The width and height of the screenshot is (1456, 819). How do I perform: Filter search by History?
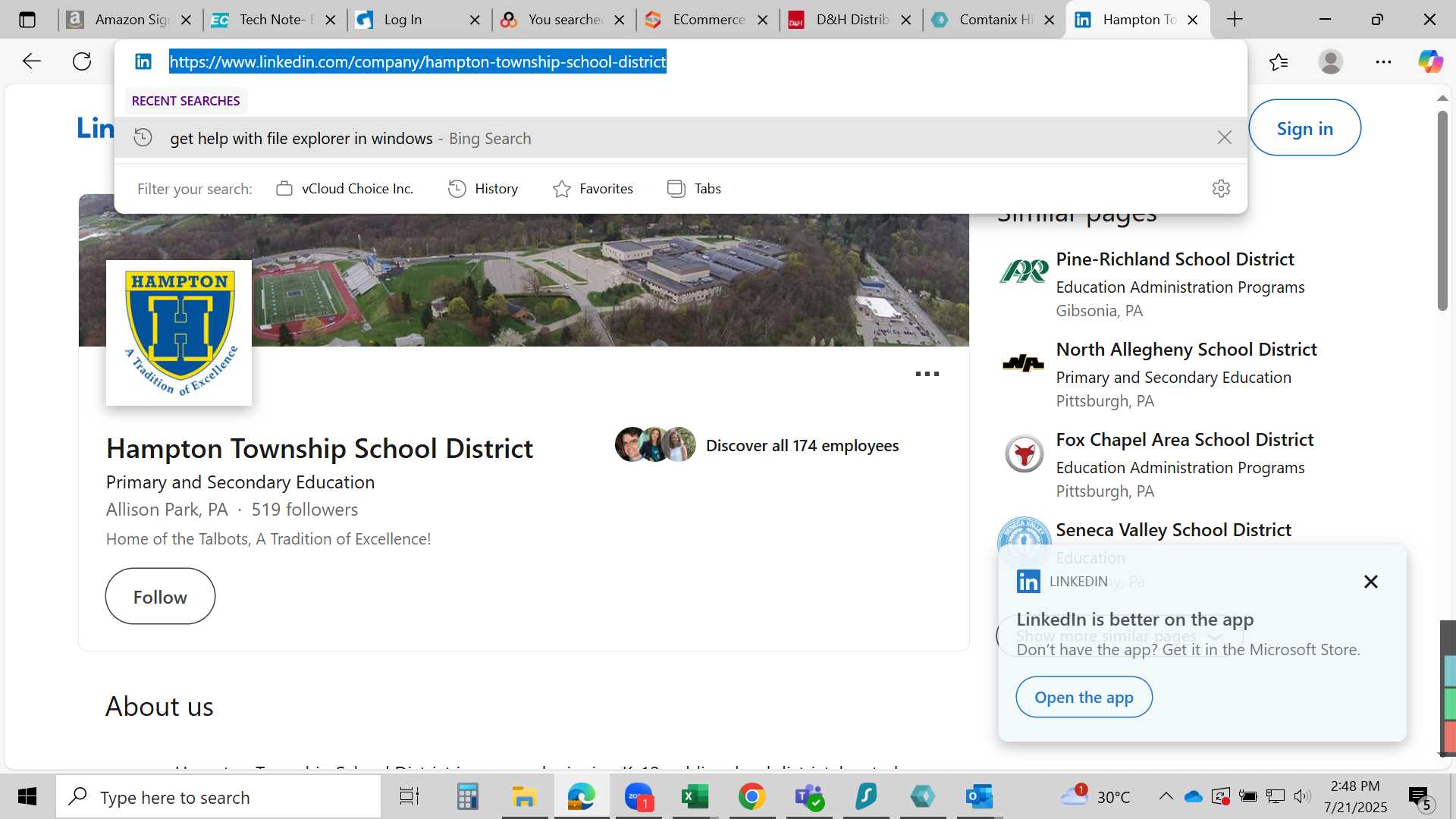483,189
